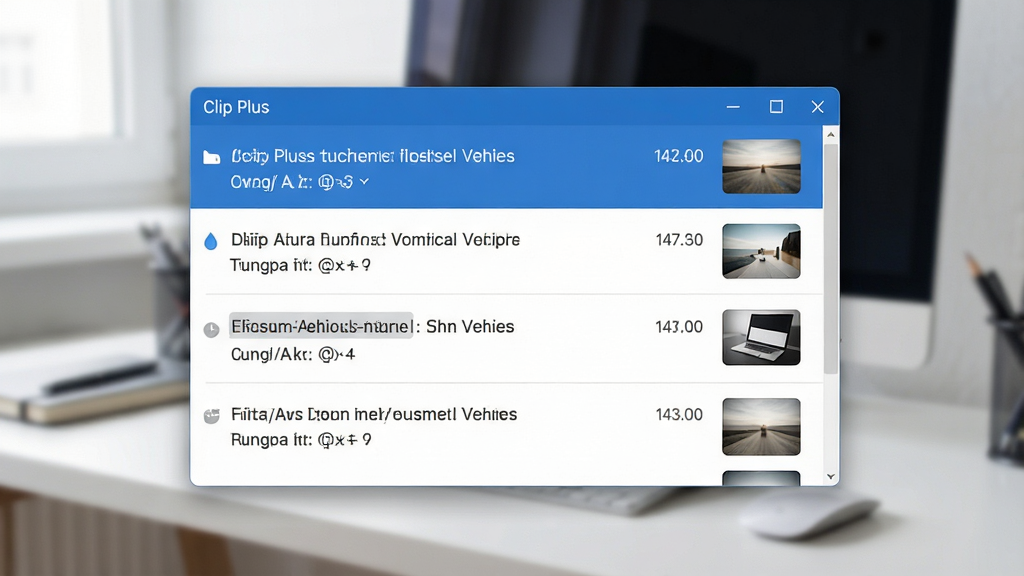Open the thumbnail in the 143.00 Fiita row
Viewport: 1024px width, 576px height.
pyautogui.click(x=761, y=426)
